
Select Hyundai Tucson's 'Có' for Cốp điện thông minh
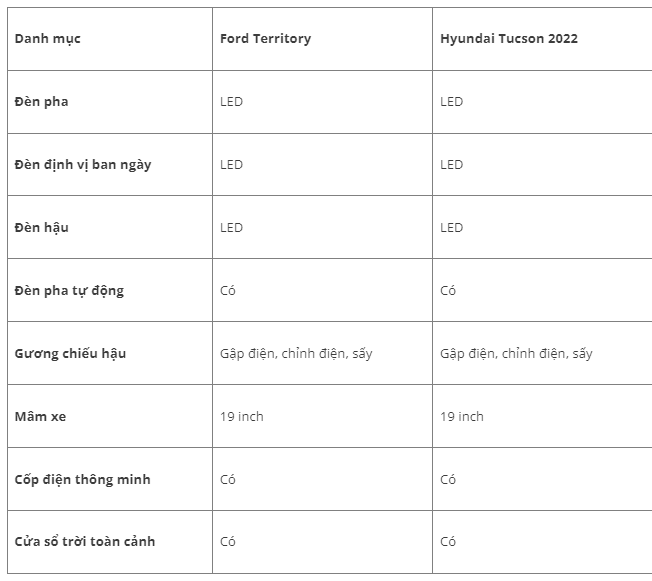pos(448,480)
